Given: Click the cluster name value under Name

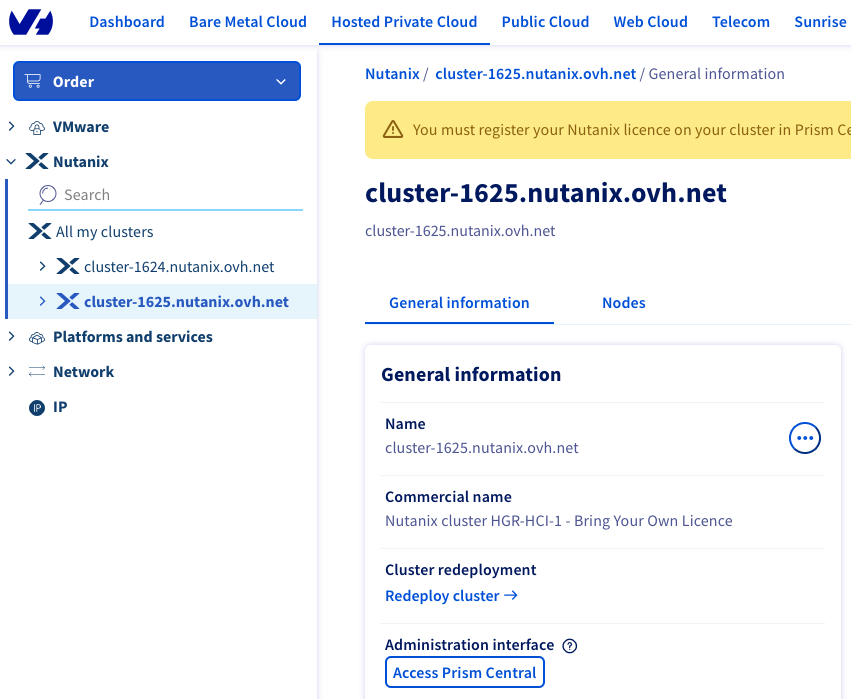Looking at the screenshot, I should coord(482,448).
